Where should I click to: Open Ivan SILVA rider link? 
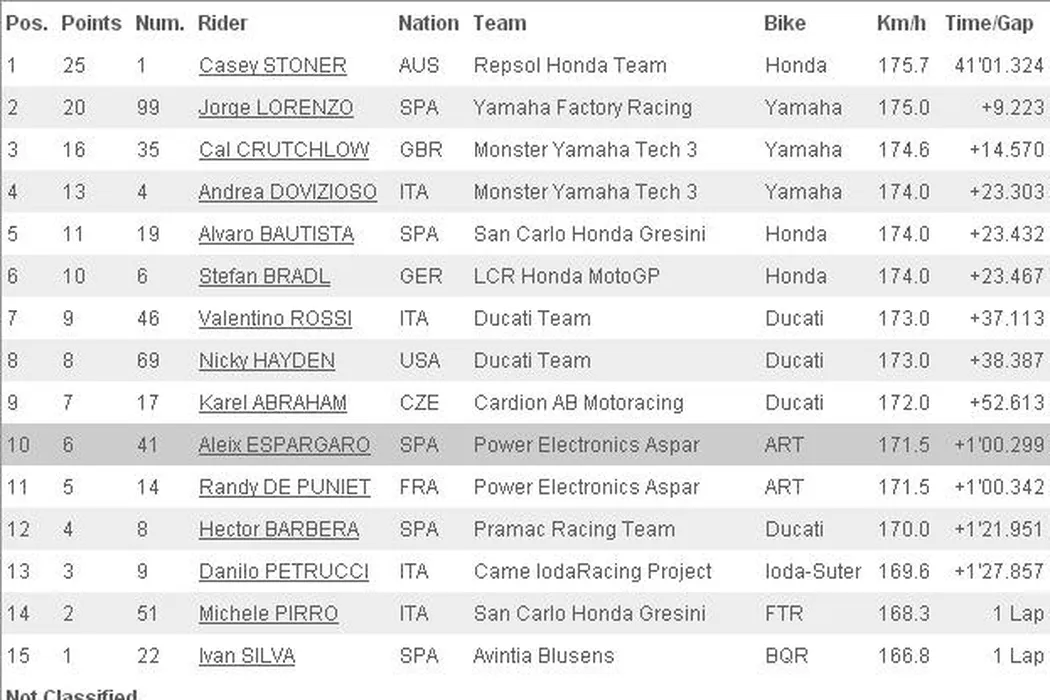click(246, 656)
